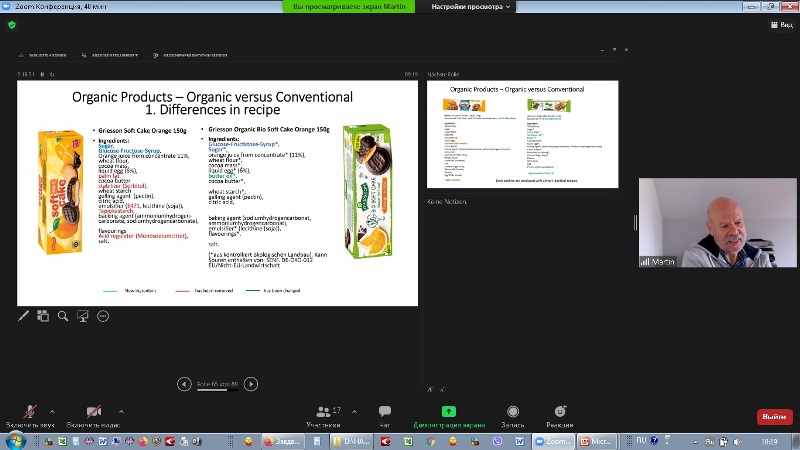Launch Firefox from quick launch bar

(x=143, y=441)
